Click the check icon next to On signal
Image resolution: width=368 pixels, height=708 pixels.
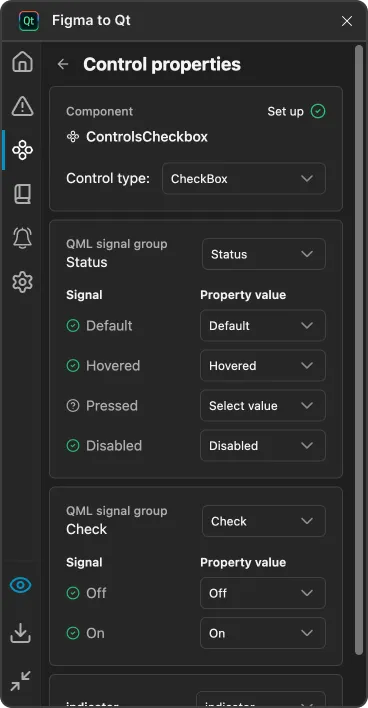click(x=73, y=633)
